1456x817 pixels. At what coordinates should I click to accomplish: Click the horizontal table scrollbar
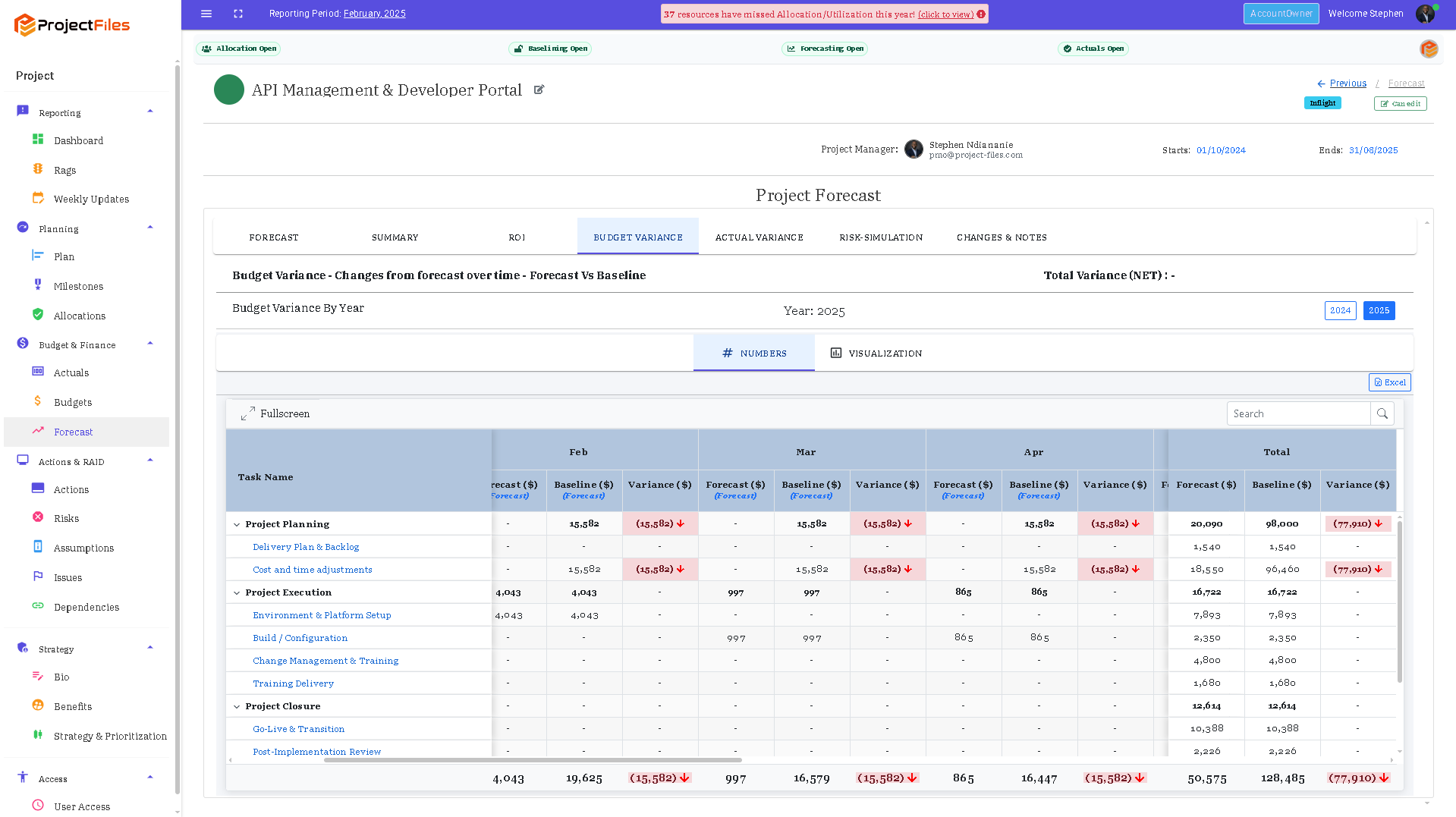(x=533, y=759)
